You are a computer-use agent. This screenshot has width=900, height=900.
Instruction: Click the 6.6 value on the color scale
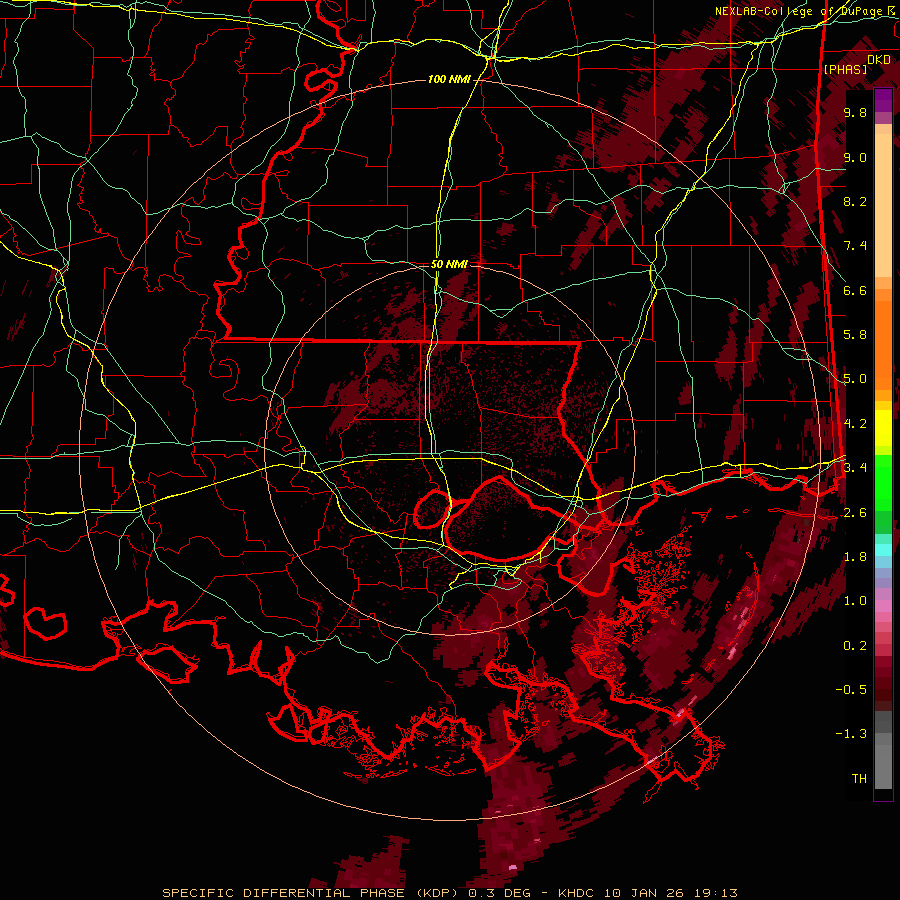tap(855, 290)
